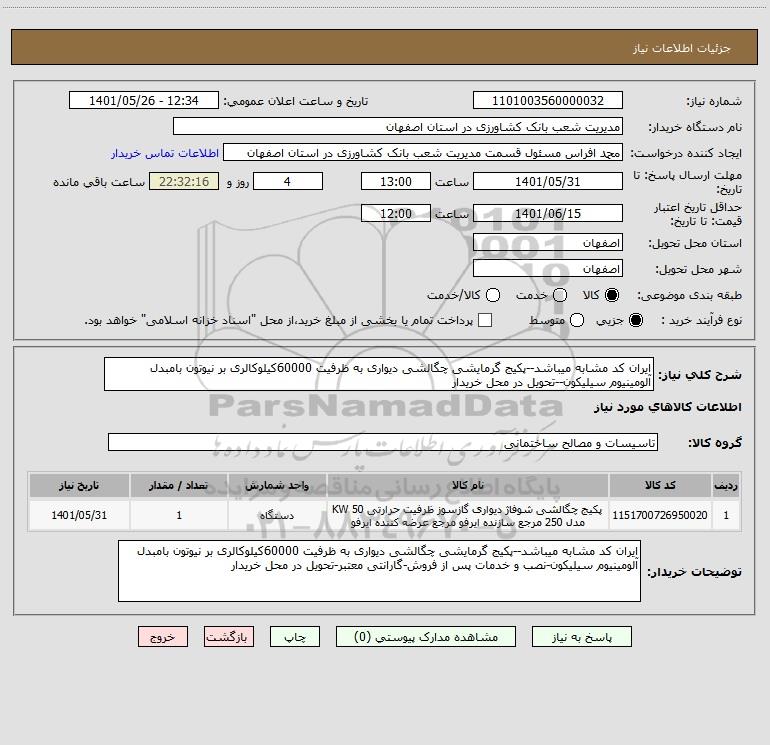The image size is (770, 745).
Task: Click the نام کالا column header
Action: tap(468, 485)
